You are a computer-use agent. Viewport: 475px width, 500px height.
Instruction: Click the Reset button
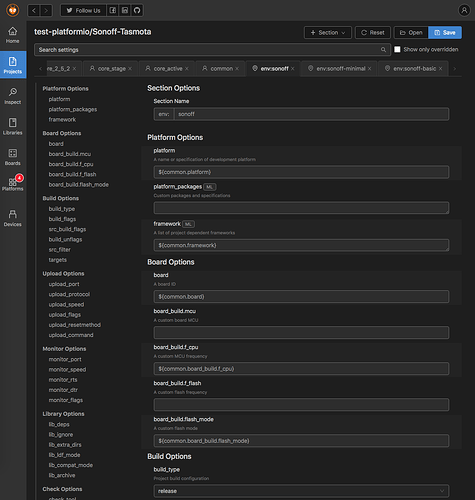click(x=373, y=32)
